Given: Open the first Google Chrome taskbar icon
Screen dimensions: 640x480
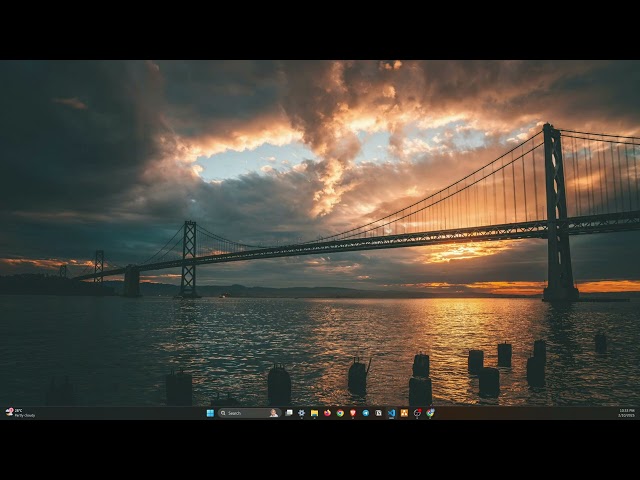Looking at the screenshot, I should coord(340,413).
